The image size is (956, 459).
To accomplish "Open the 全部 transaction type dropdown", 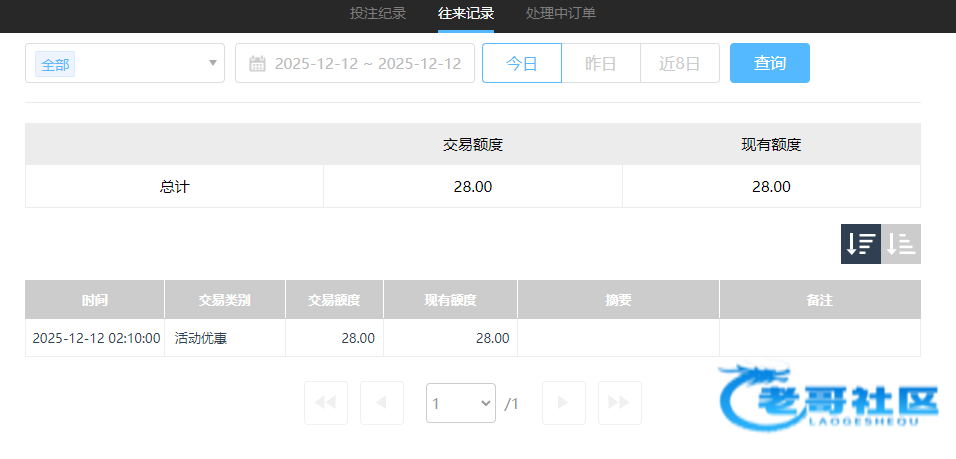I will click(x=125, y=63).
